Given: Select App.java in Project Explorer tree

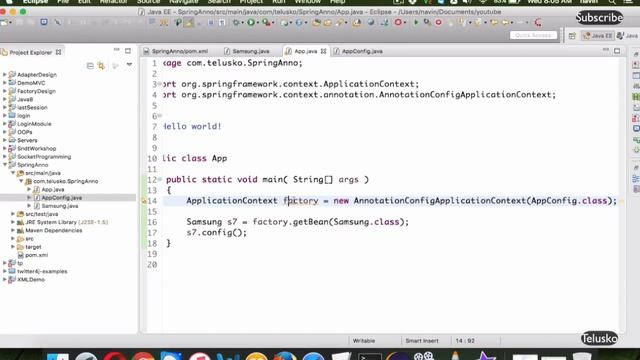Looking at the screenshot, I should (x=53, y=189).
